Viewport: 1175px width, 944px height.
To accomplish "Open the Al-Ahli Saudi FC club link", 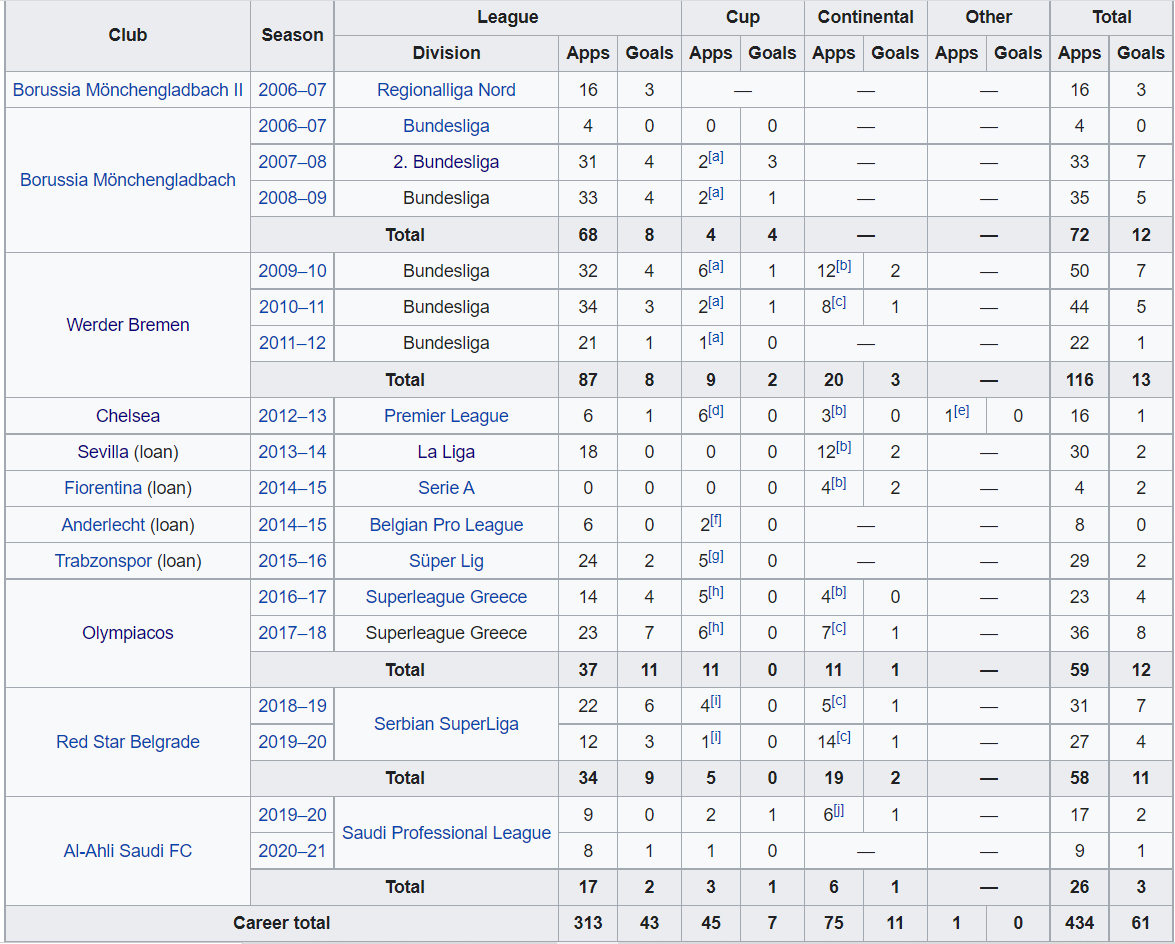I will 127,851.
